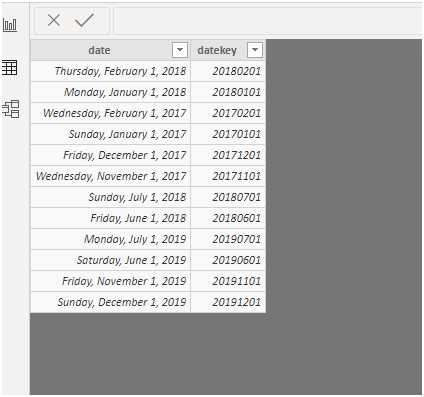Screen dimensions: 424x397
Task: Select cell Sunday, January 1, 2017
Action: point(110,134)
